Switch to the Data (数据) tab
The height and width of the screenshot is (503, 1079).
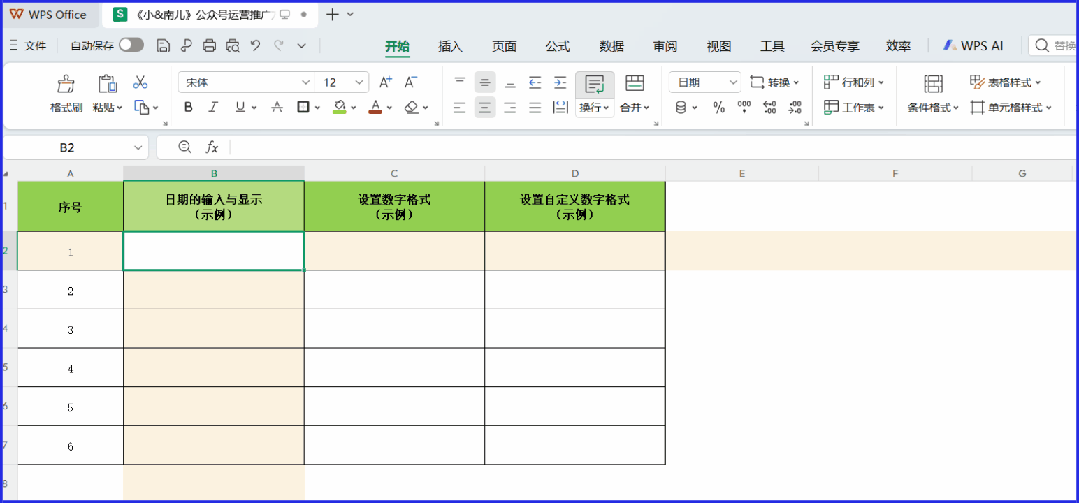pos(612,46)
